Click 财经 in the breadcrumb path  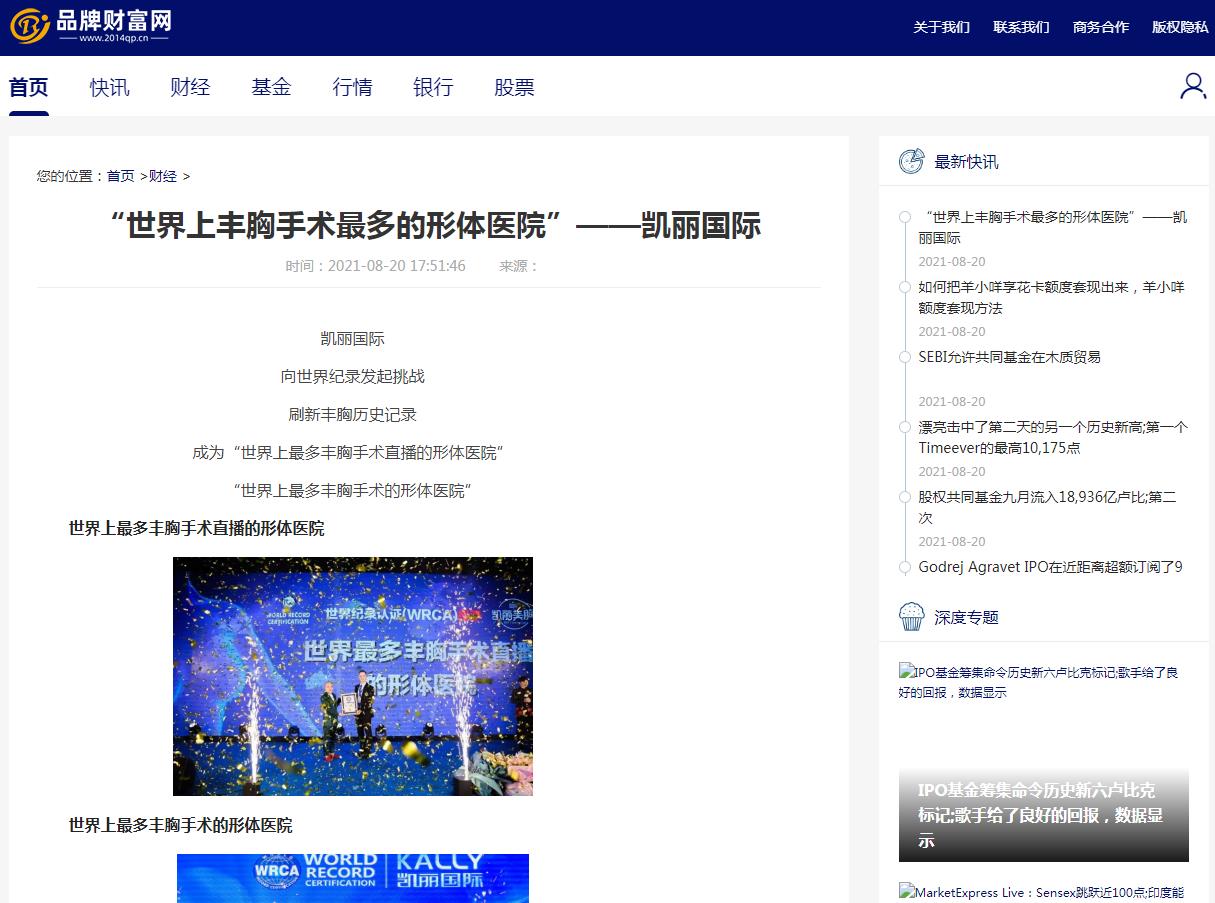point(163,176)
